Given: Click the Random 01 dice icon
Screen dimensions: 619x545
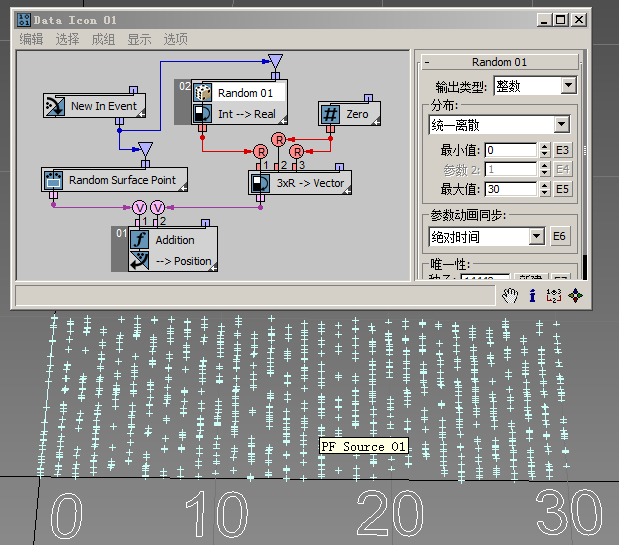Looking at the screenshot, I should [203, 93].
